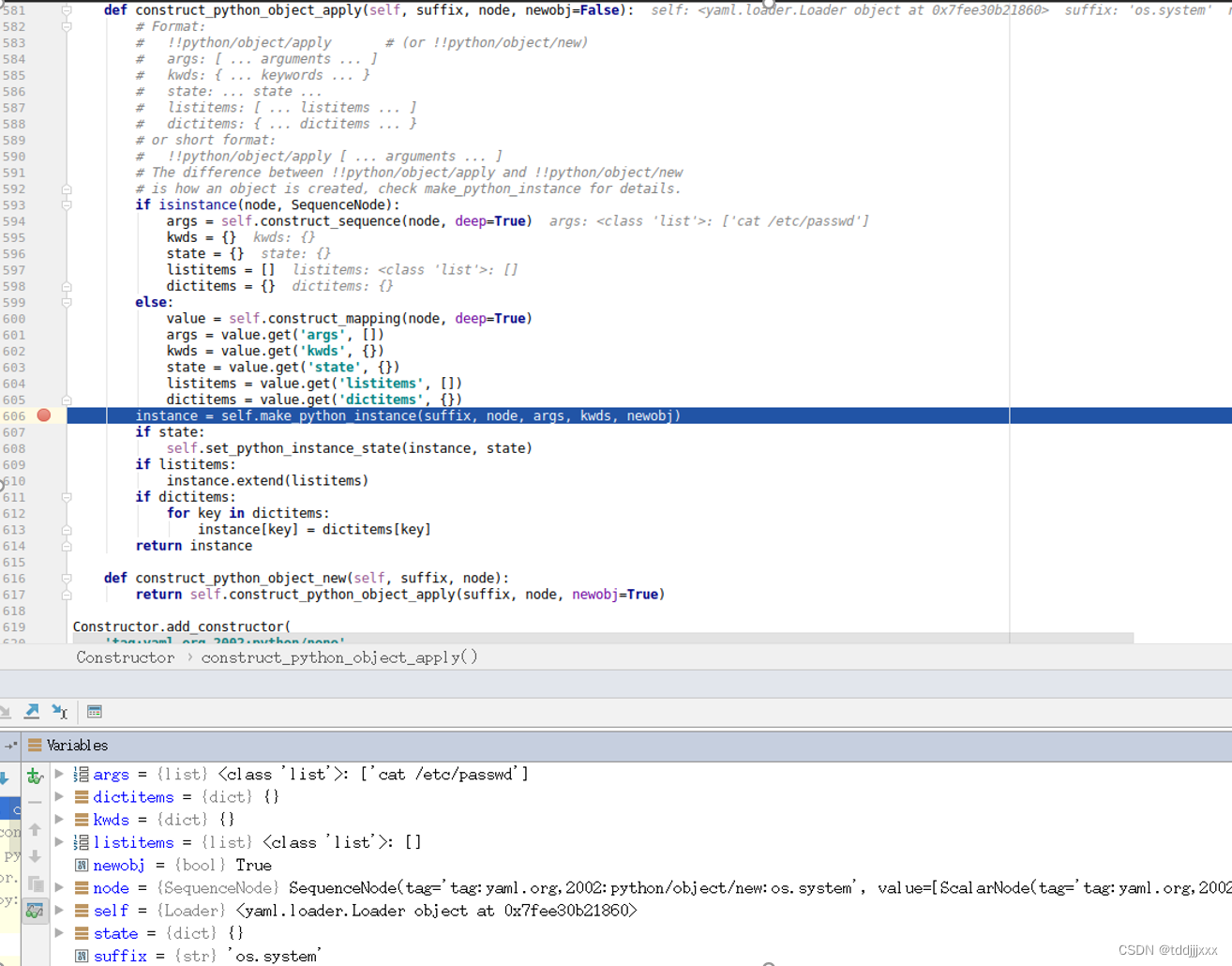Click the newobj variable name
The width and height of the screenshot is (1232, 966).
119,865
